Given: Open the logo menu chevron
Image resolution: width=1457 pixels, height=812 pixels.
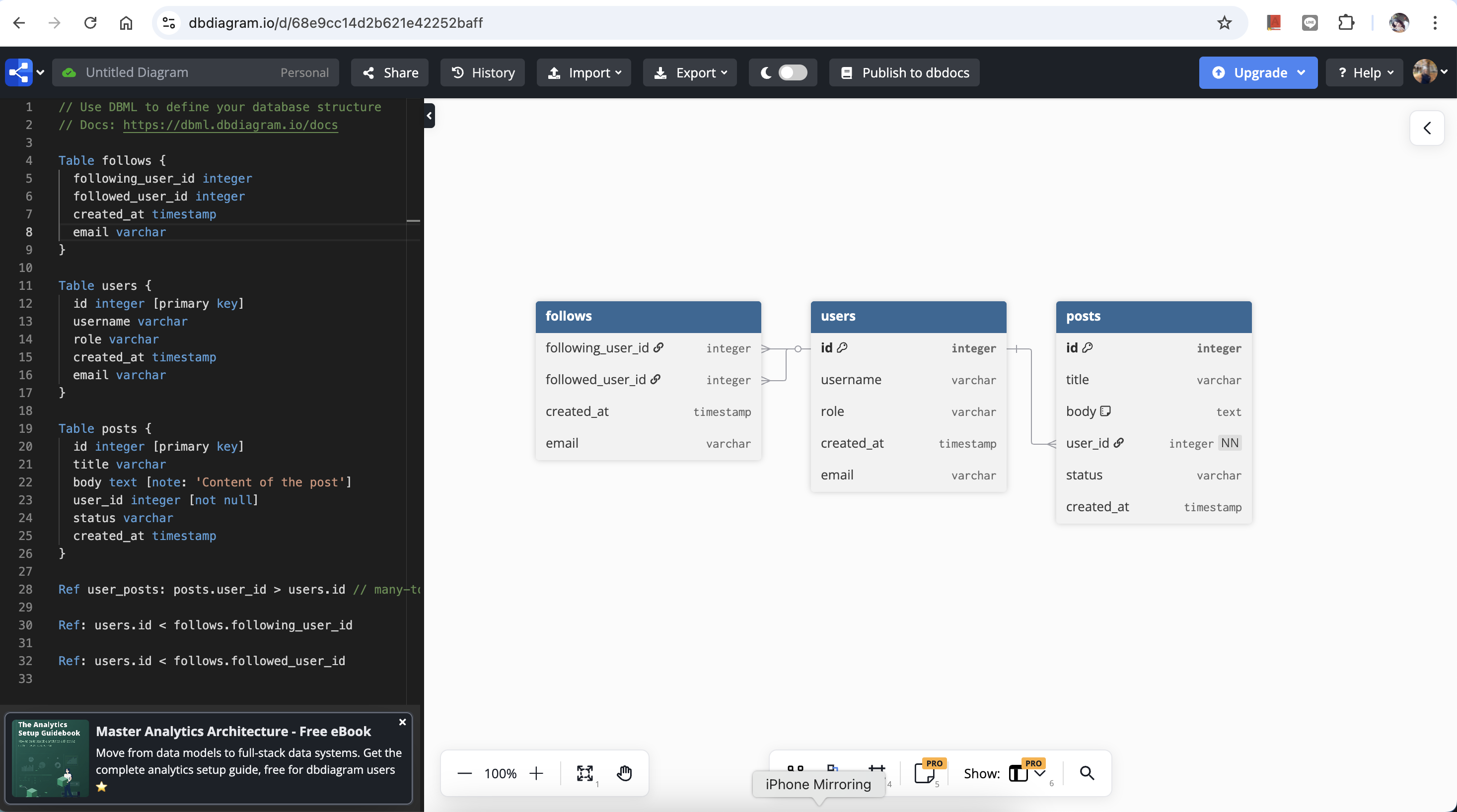Looking at the screenshot, I should (x=40, y=72).
